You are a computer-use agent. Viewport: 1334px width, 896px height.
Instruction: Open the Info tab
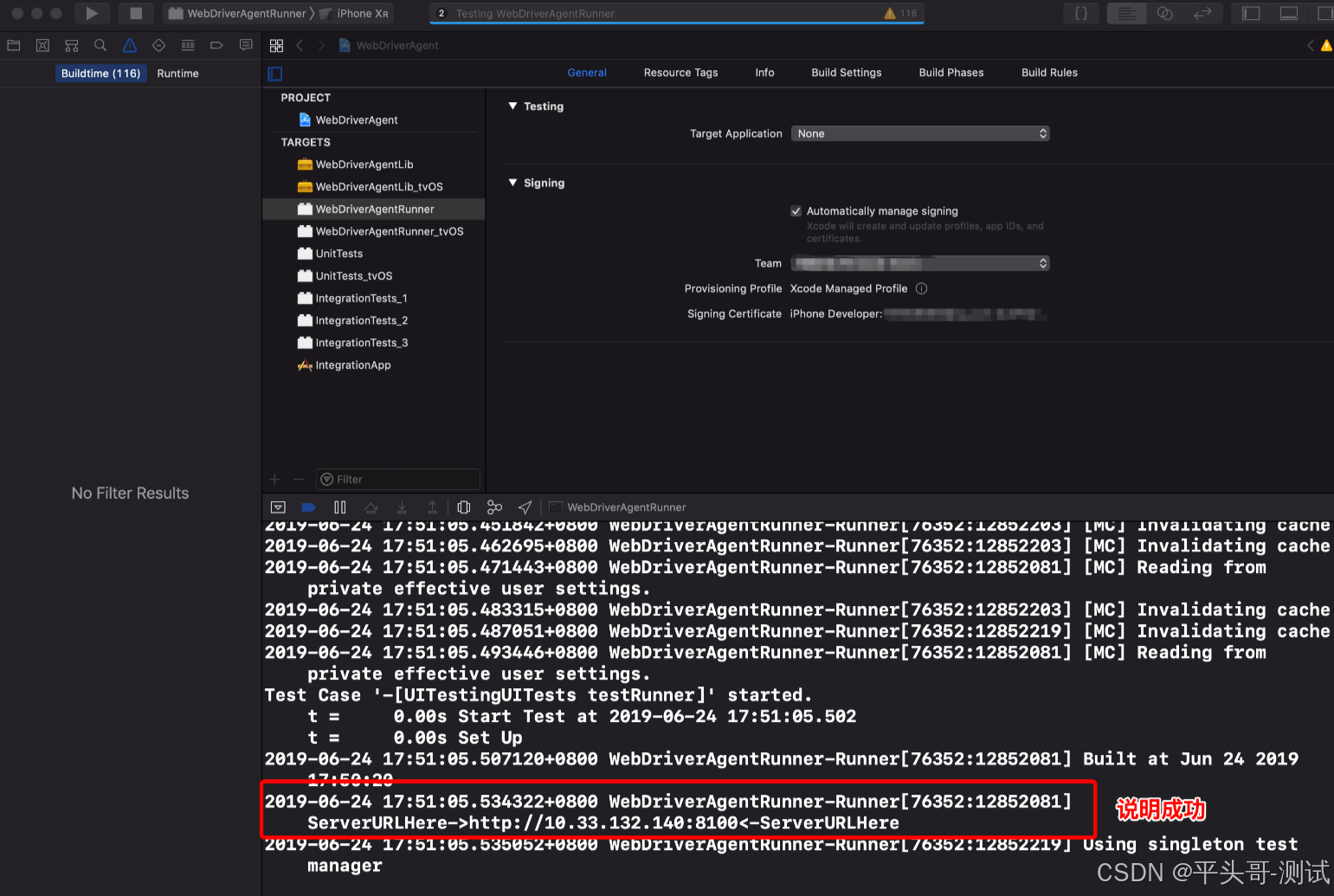pos(764,73)
